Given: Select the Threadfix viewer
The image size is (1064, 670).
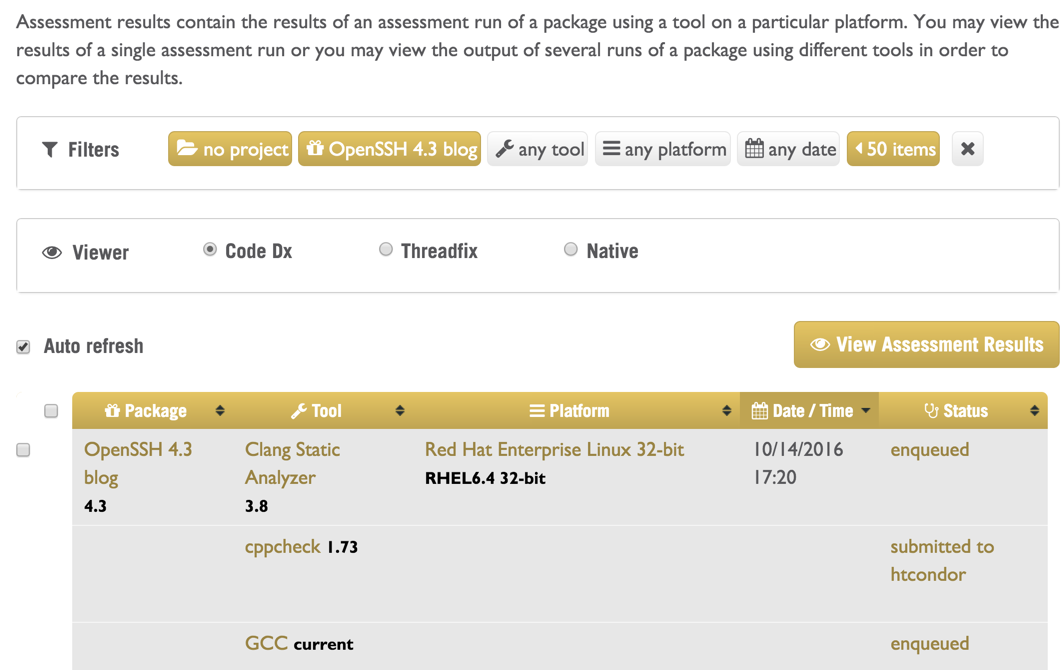Looking at the screenshot, I should pos(385,250).
